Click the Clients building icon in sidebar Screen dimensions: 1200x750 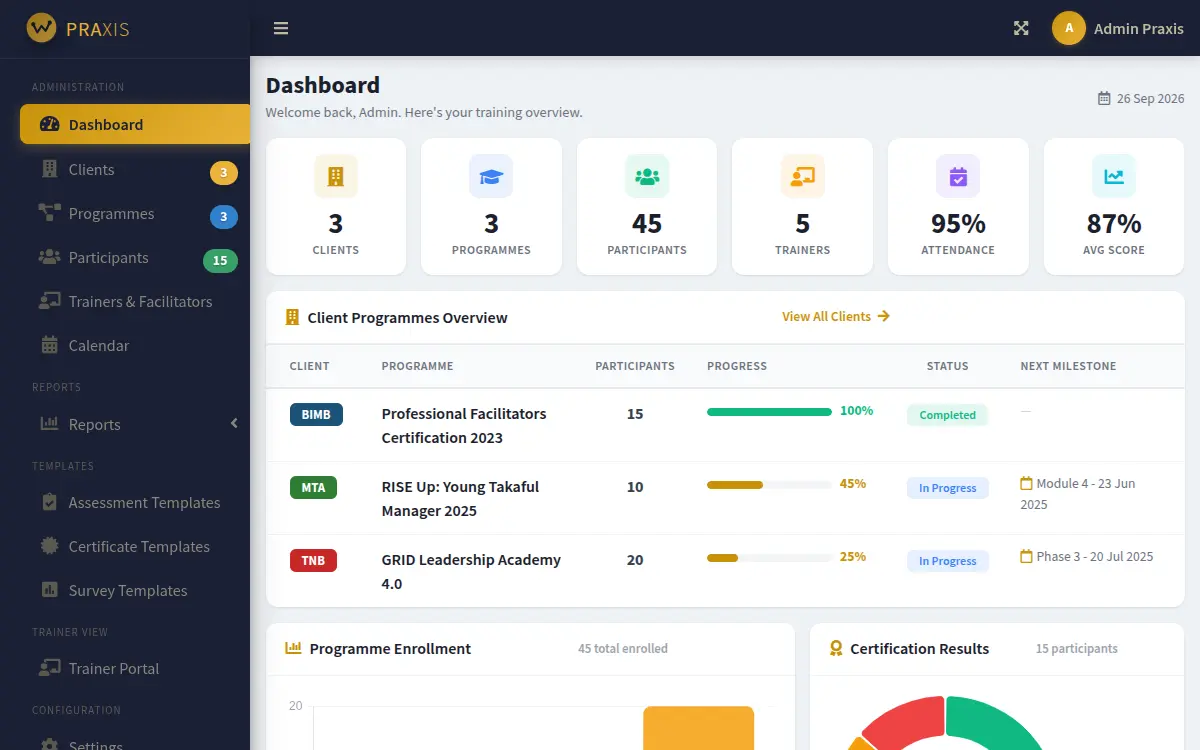tap(49, 169)
